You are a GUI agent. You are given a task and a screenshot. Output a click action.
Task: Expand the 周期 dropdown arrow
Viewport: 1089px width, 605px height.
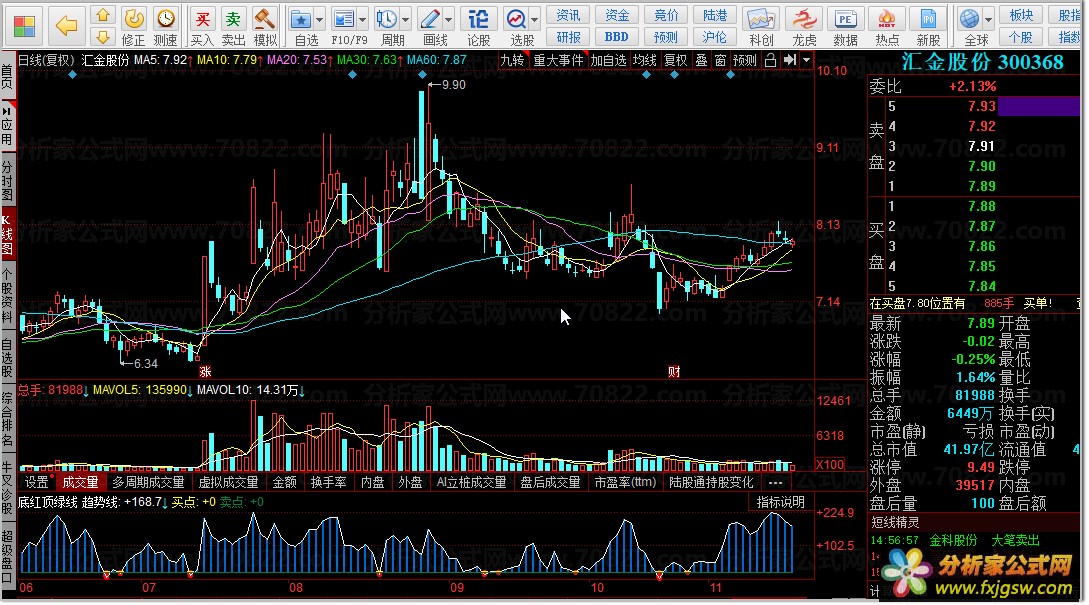coord(406,19)
